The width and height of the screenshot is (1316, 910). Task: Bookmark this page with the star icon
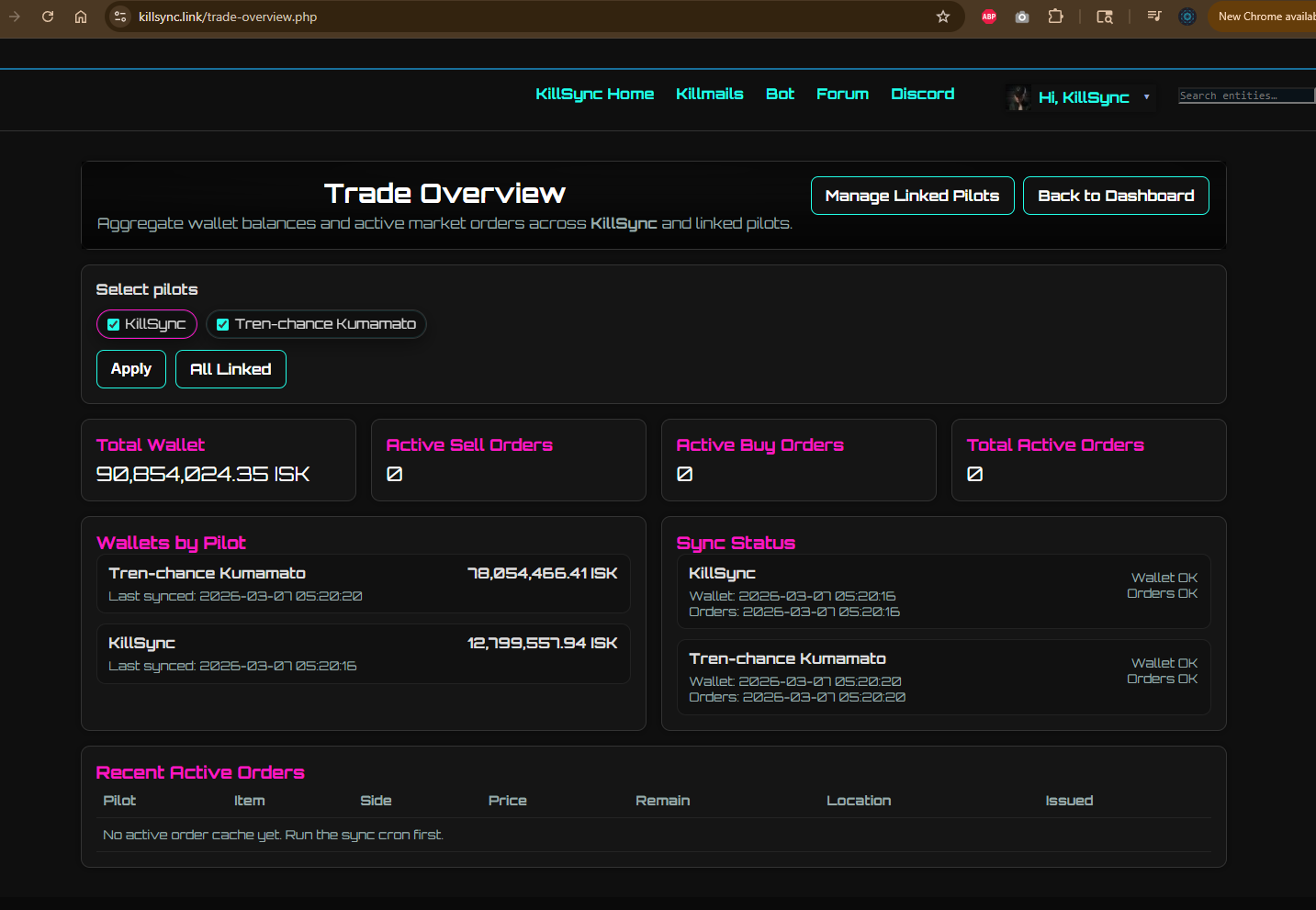click(x=942, y=17)
